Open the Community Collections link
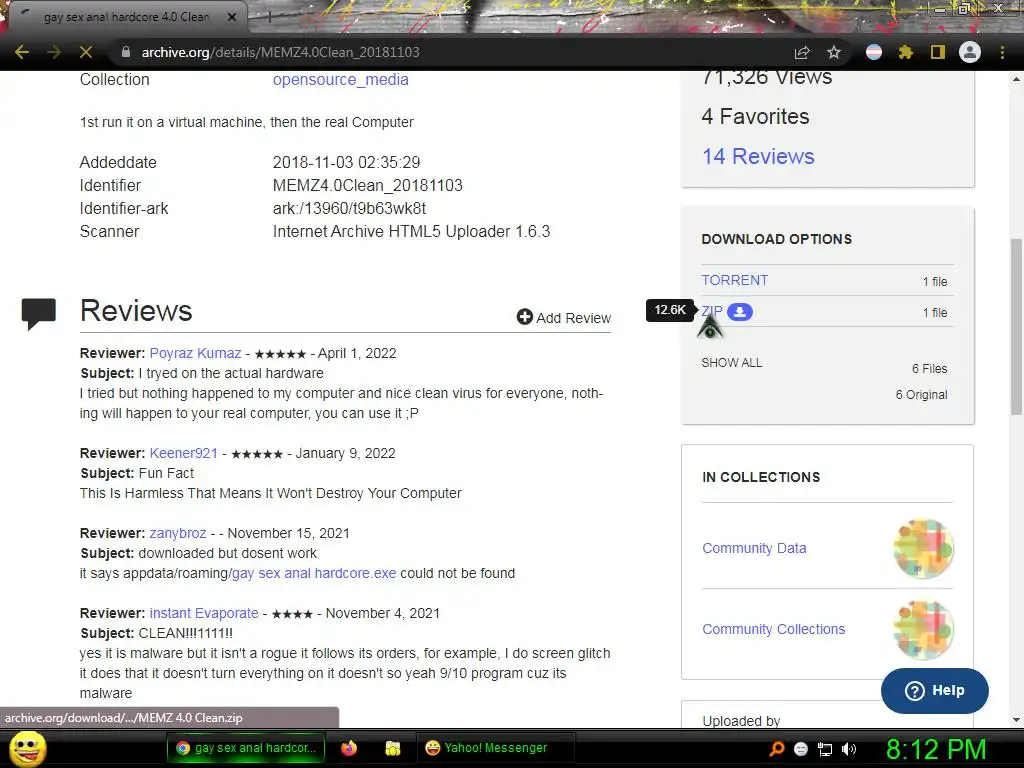 tap(773, 629)
